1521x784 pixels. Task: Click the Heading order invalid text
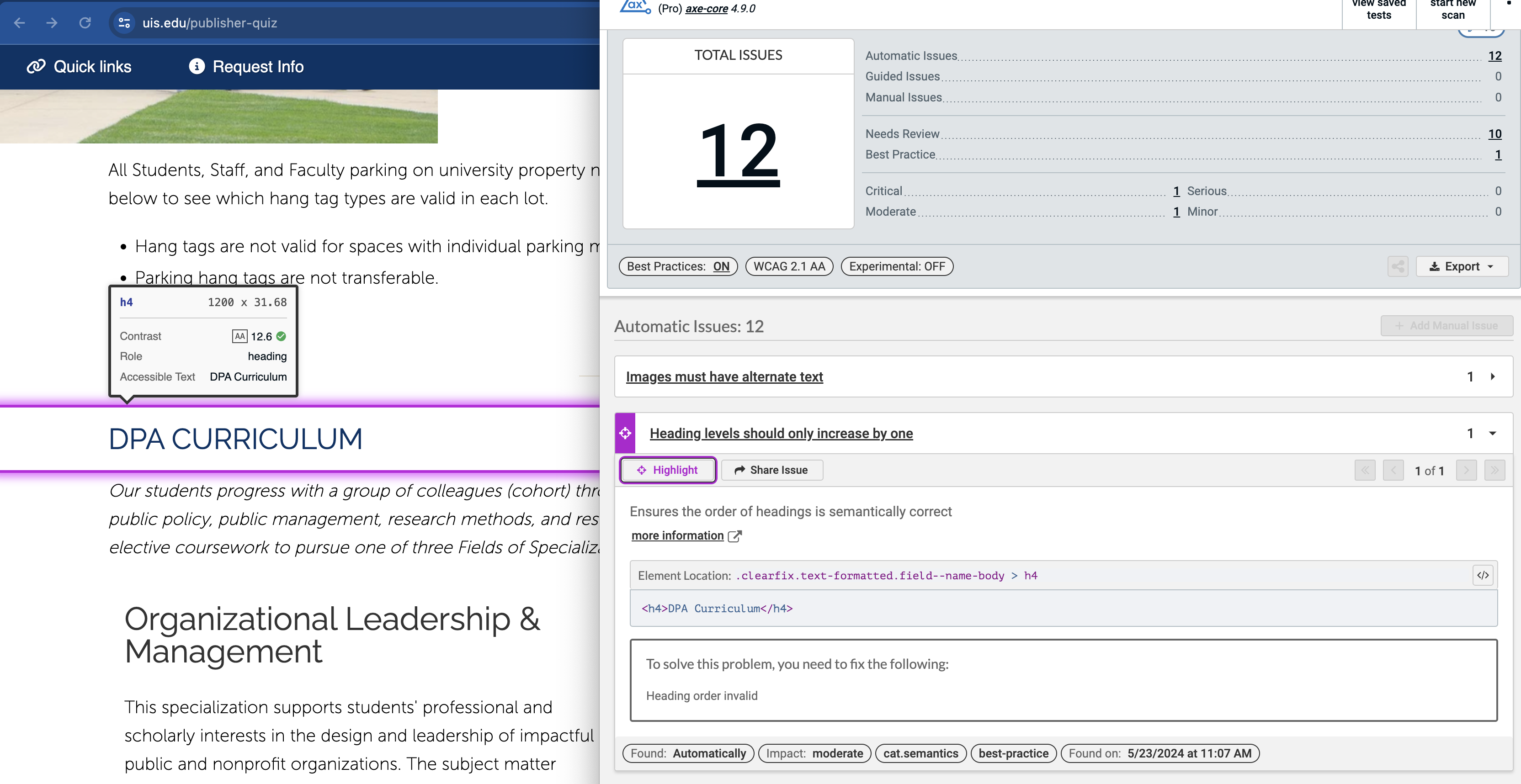click(702, 695)
